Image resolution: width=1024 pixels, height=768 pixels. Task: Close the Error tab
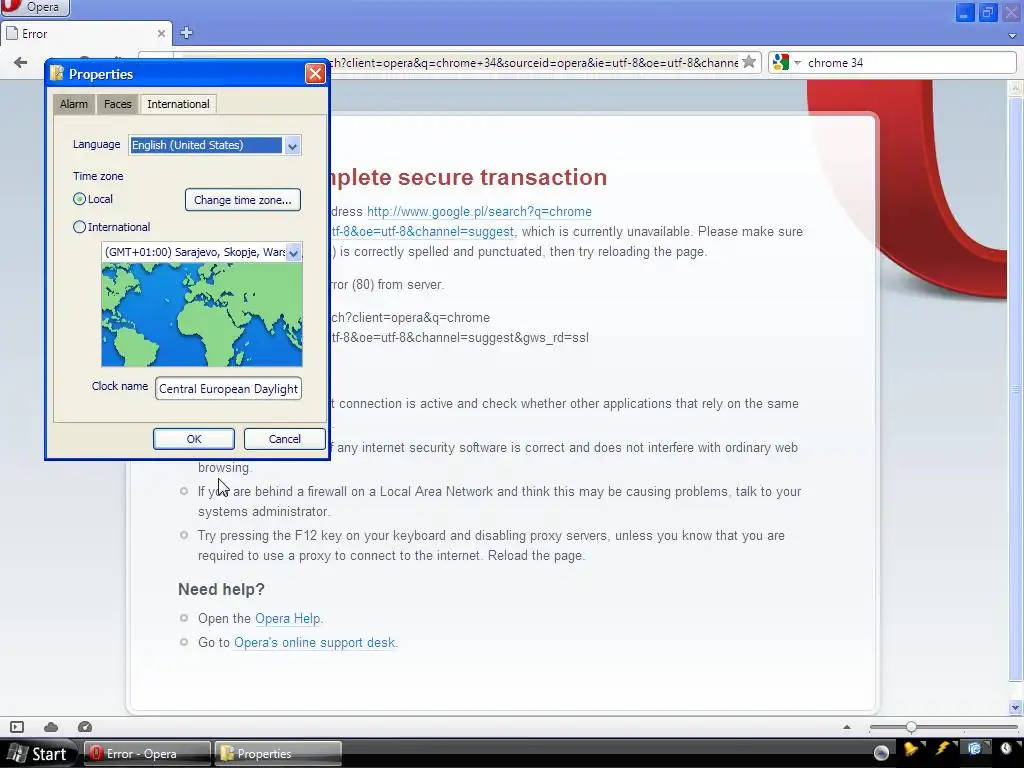(x=161, y=33)
